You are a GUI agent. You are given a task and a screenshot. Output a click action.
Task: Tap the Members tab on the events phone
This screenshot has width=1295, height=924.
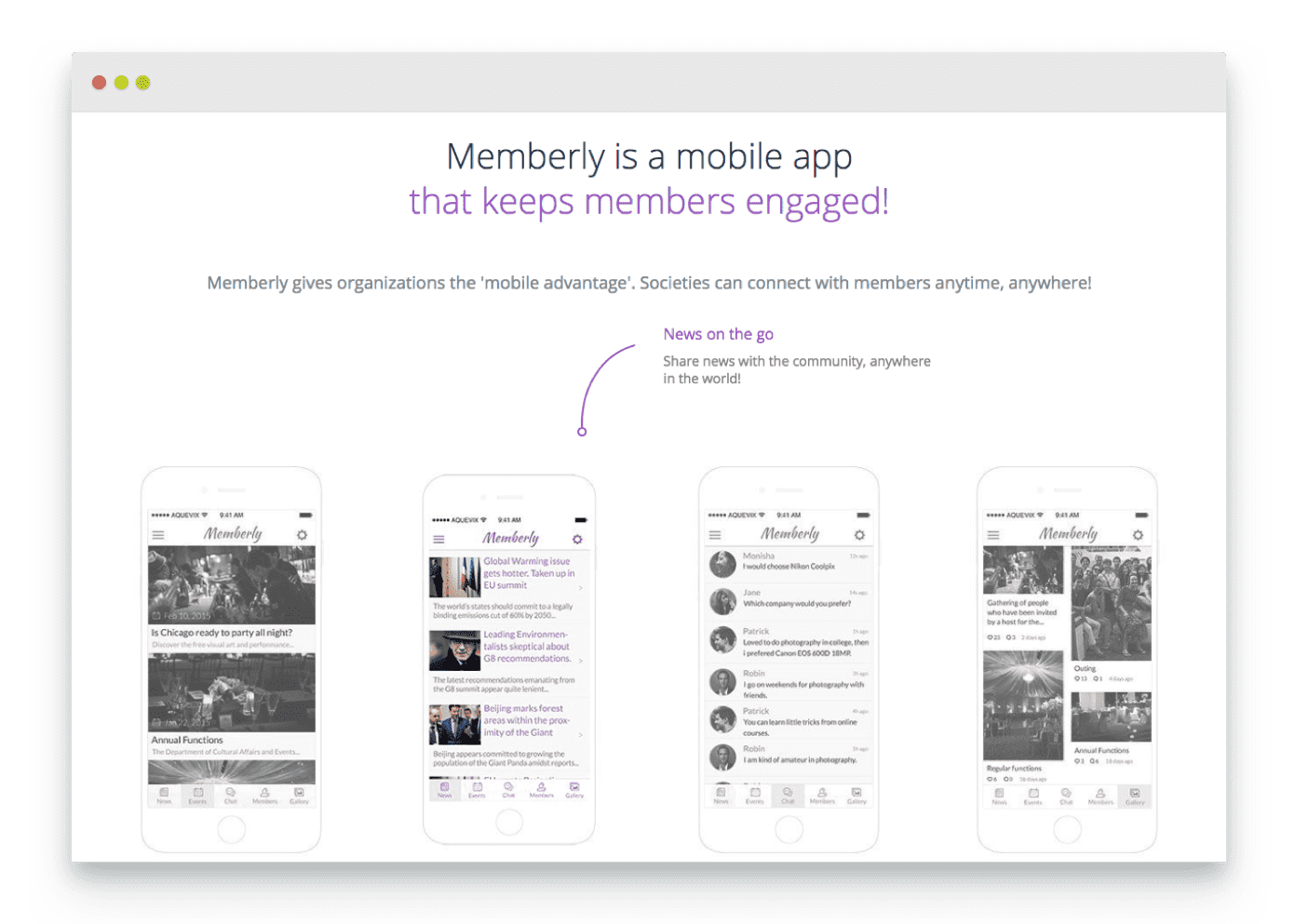coord(264,796)
